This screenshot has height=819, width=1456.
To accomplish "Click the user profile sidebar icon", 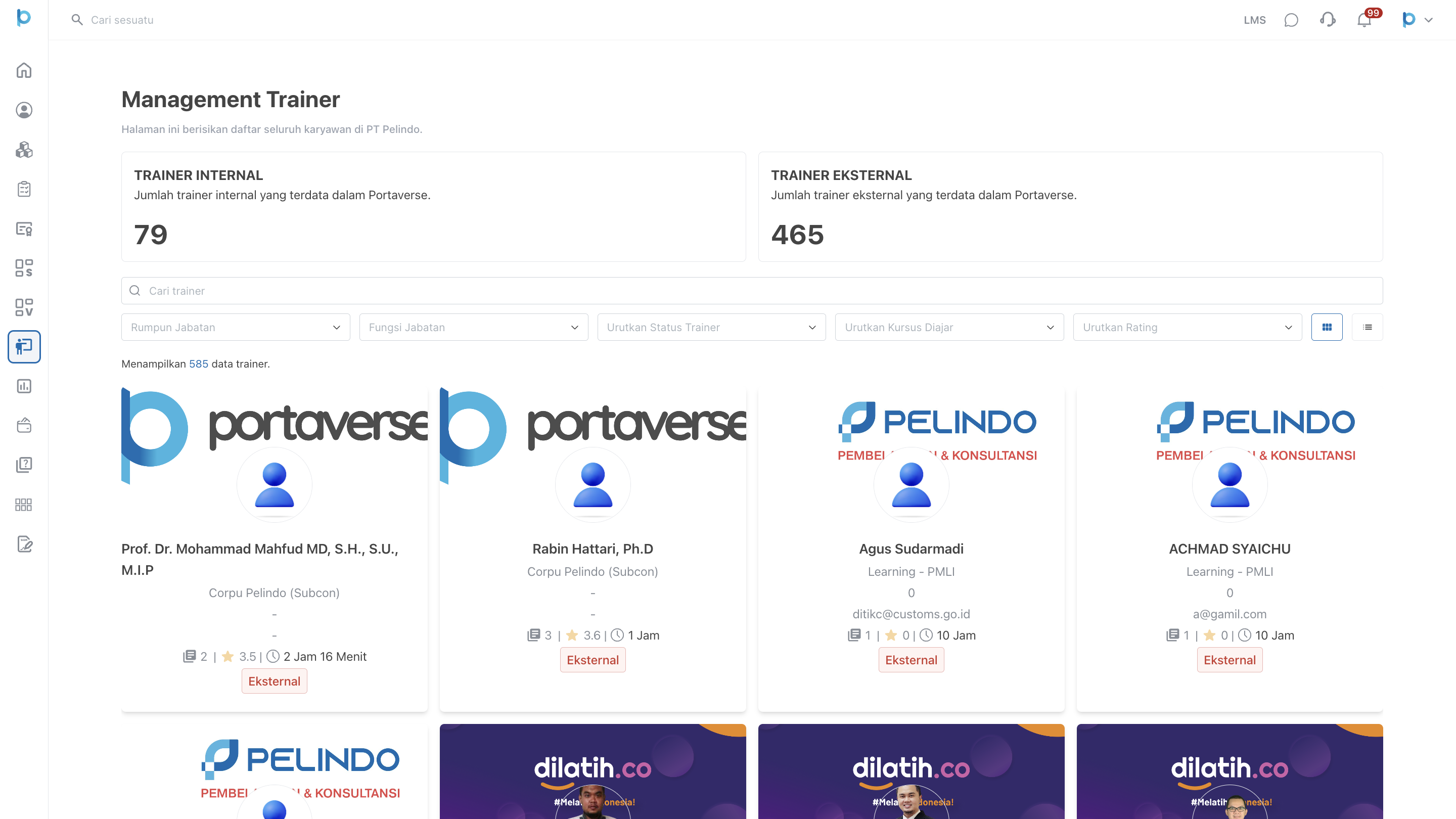I will tap(24, 110).
